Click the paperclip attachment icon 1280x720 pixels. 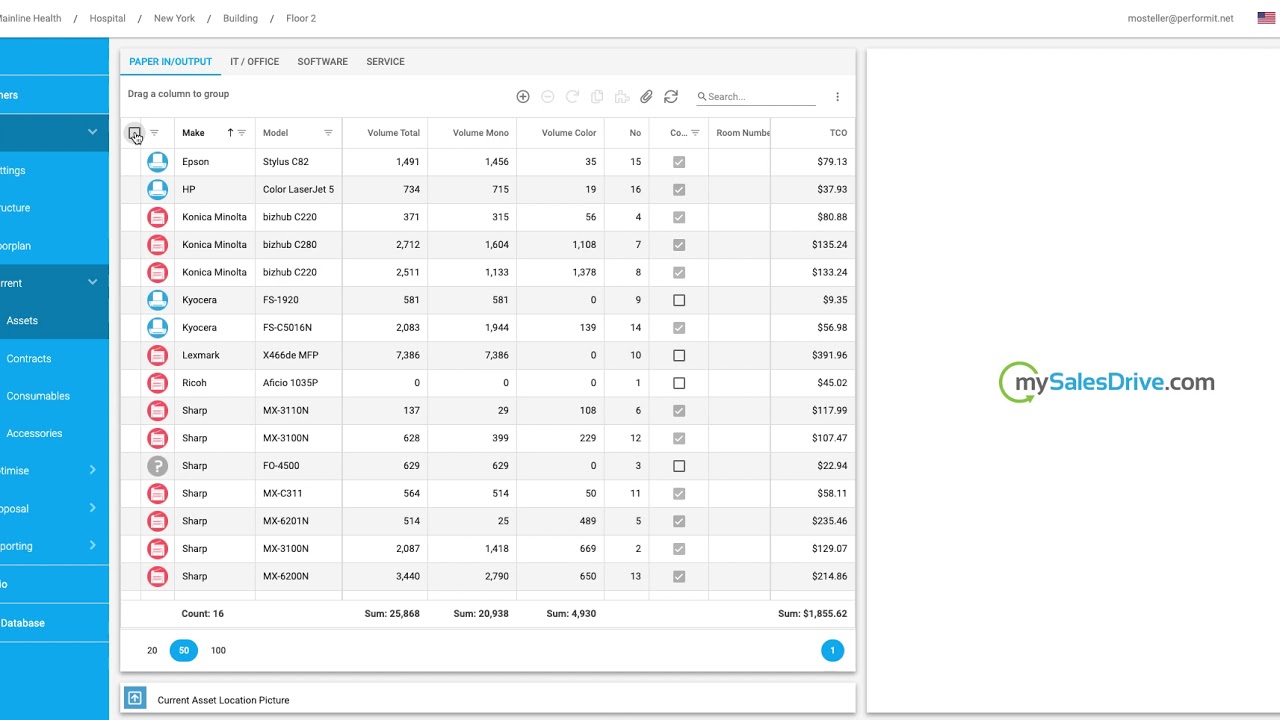[646, 97]
